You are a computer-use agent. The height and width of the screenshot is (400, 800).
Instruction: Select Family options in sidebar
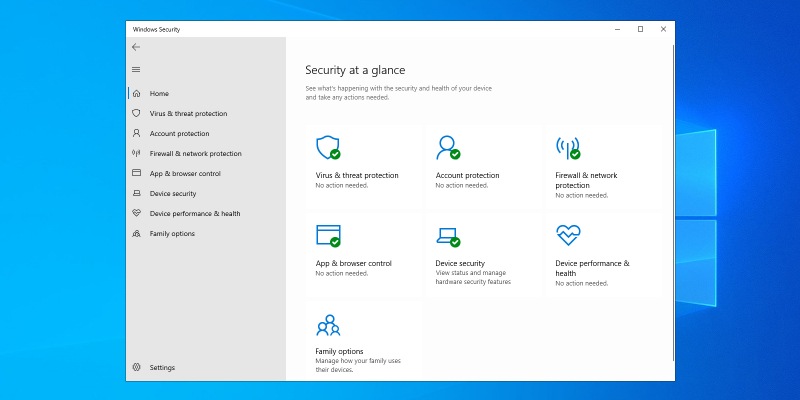(172, 234)
